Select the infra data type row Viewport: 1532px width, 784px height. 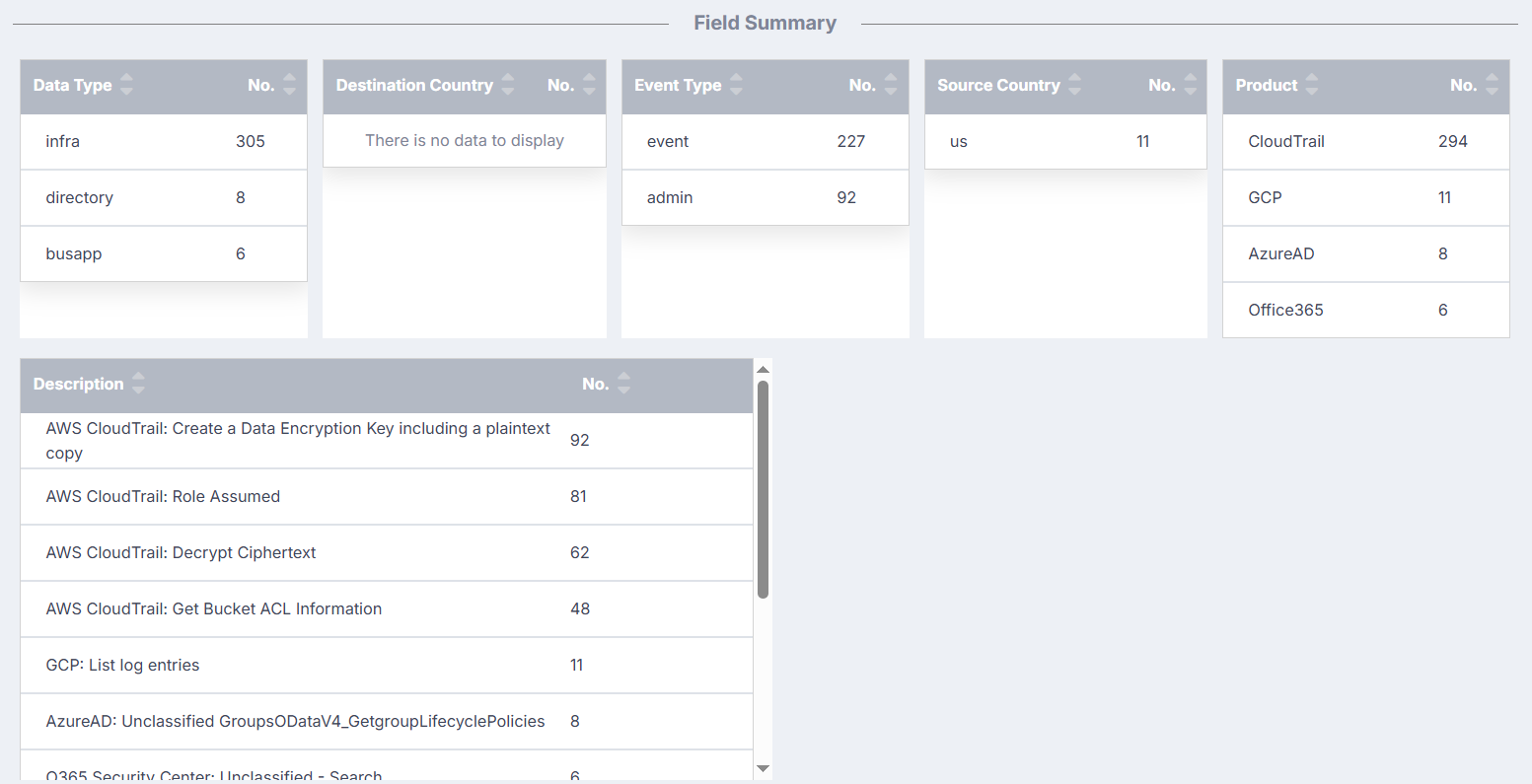[164, 141]
